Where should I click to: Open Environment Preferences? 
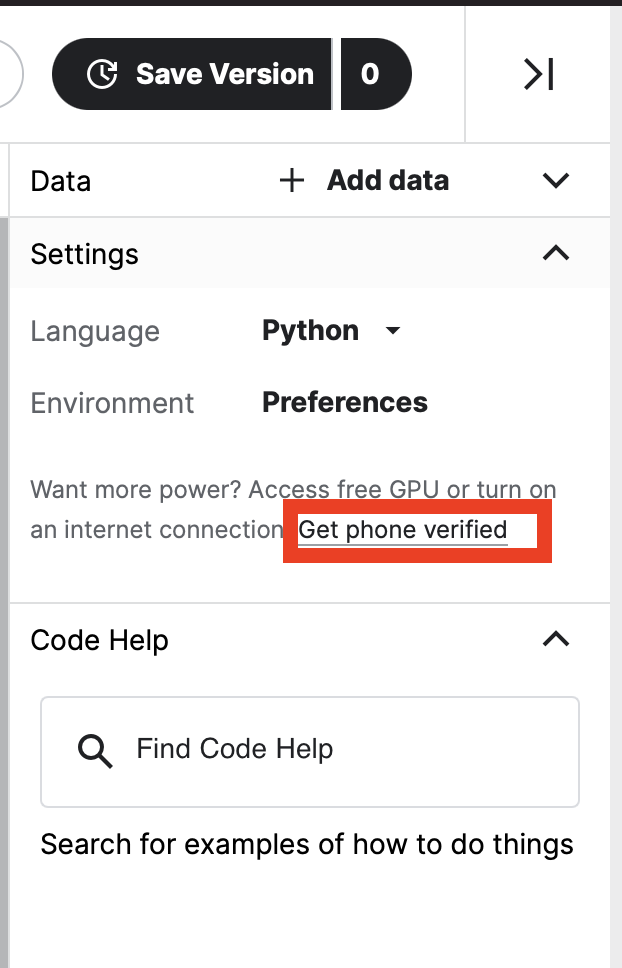[345, 402]
